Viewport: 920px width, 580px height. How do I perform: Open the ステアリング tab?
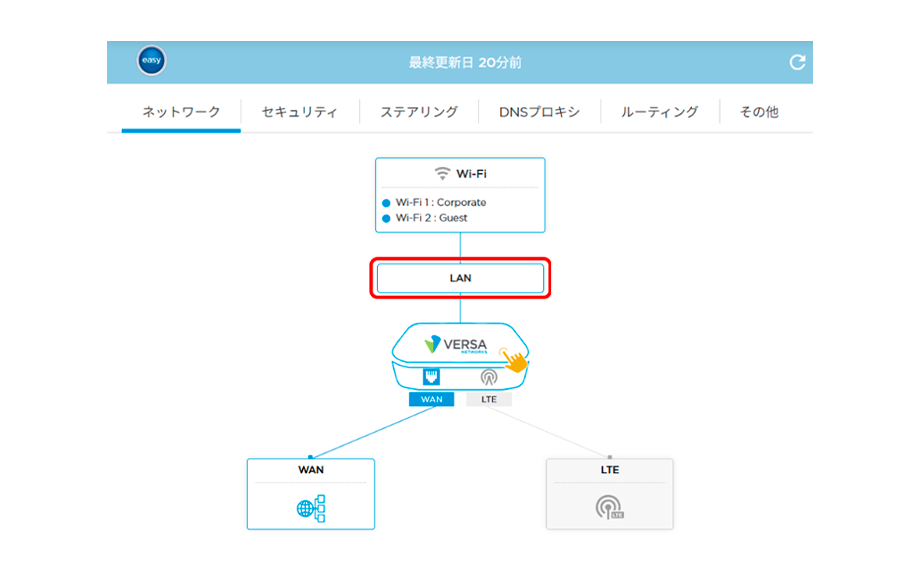pyautogui.click(x=419, y=112)
